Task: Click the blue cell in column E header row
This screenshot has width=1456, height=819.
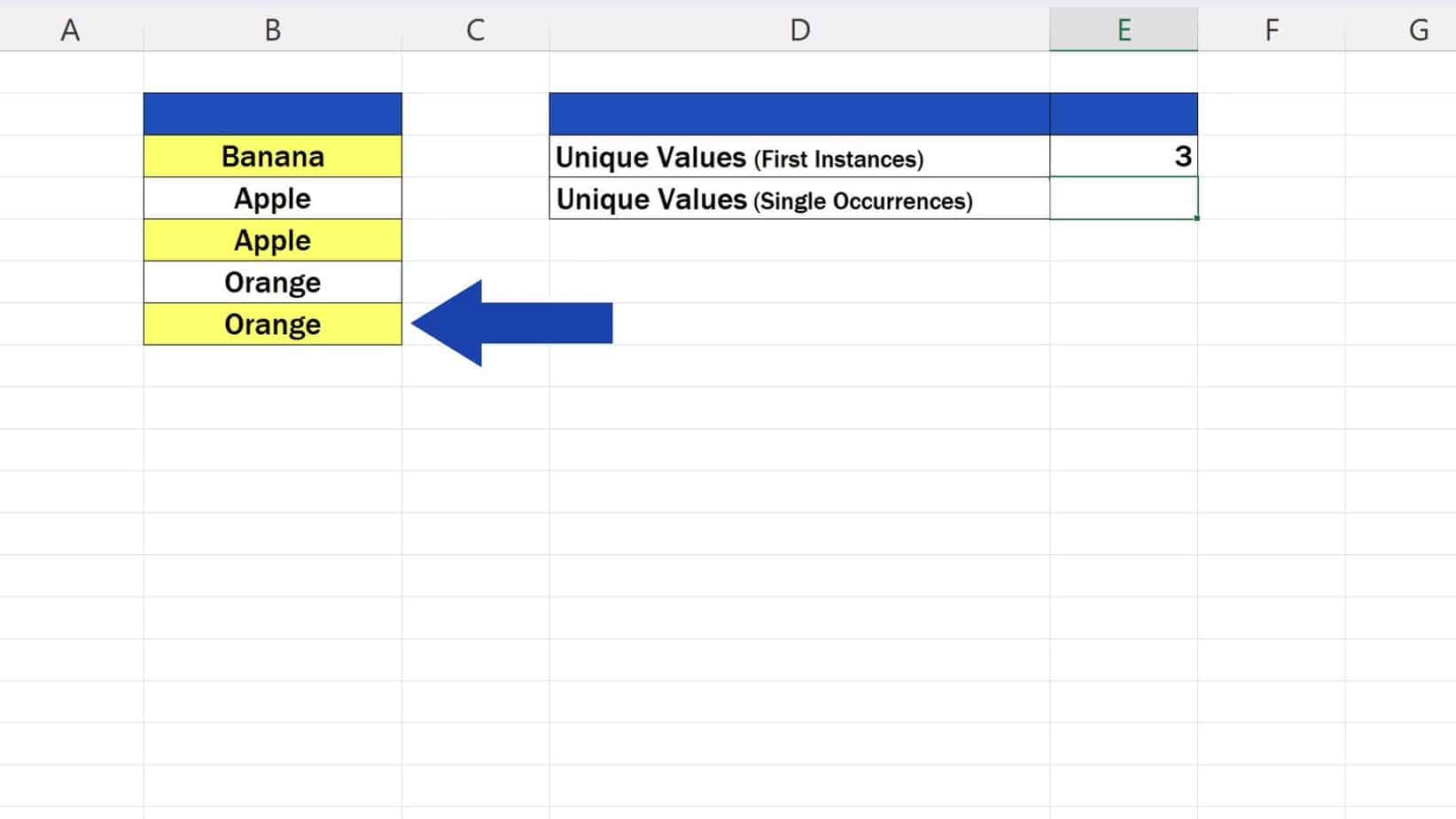Action: pyautogui.click(x=1124, y=113)
